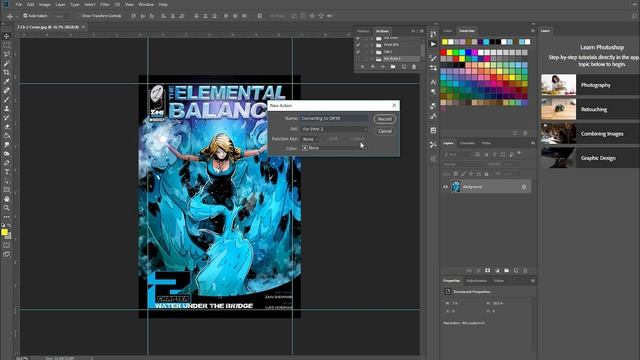This screenshot has height=360, width=640.
Task: Open the layer blend mode dropdown
Action: tap(462, 164)
